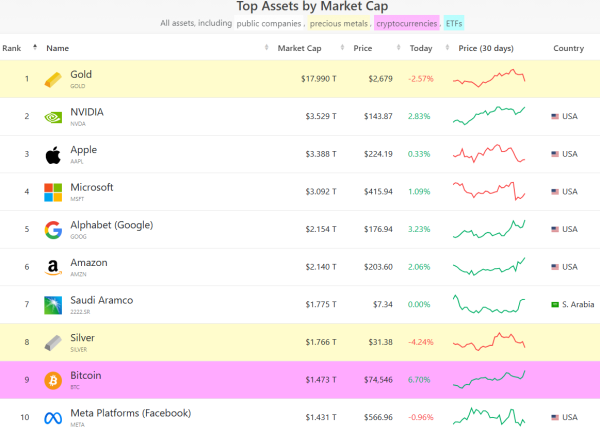Image resolution: width=600 pixels, height=434 pixels.
Task: Click the Today column header
Action: [x=421, y=48]
